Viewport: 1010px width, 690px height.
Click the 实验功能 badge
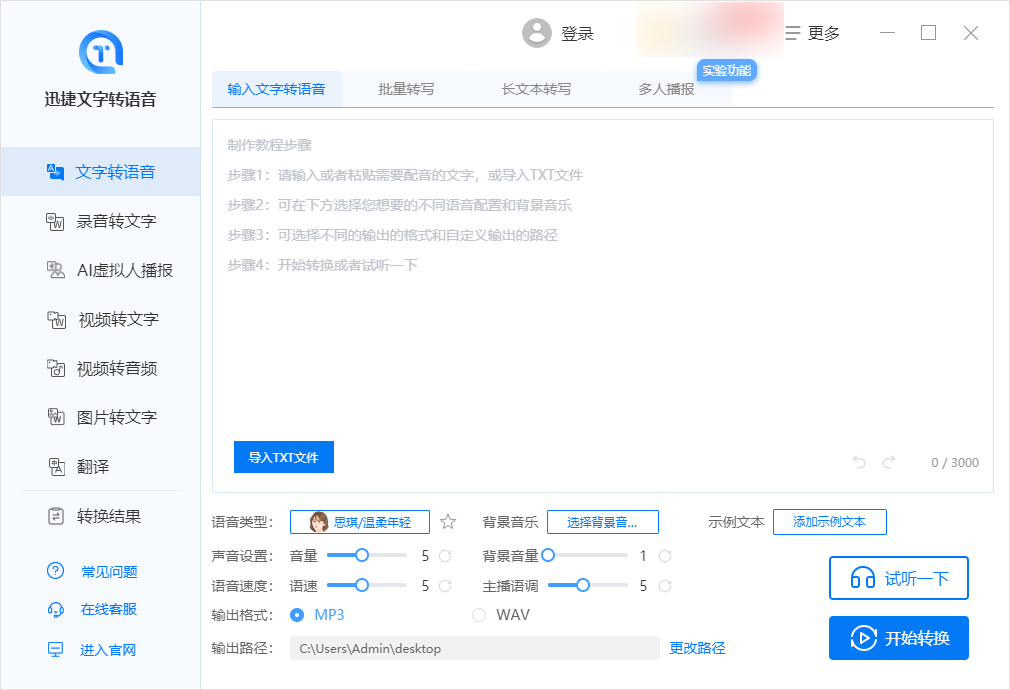tap(727, 70)
